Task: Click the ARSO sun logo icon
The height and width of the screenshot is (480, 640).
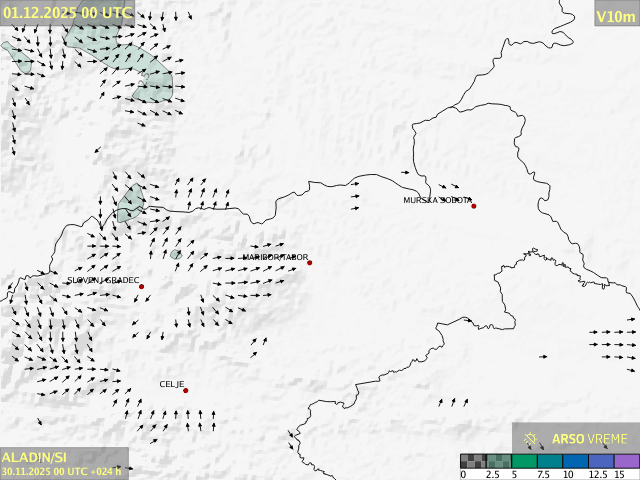Action: click(x=531, y=439)
